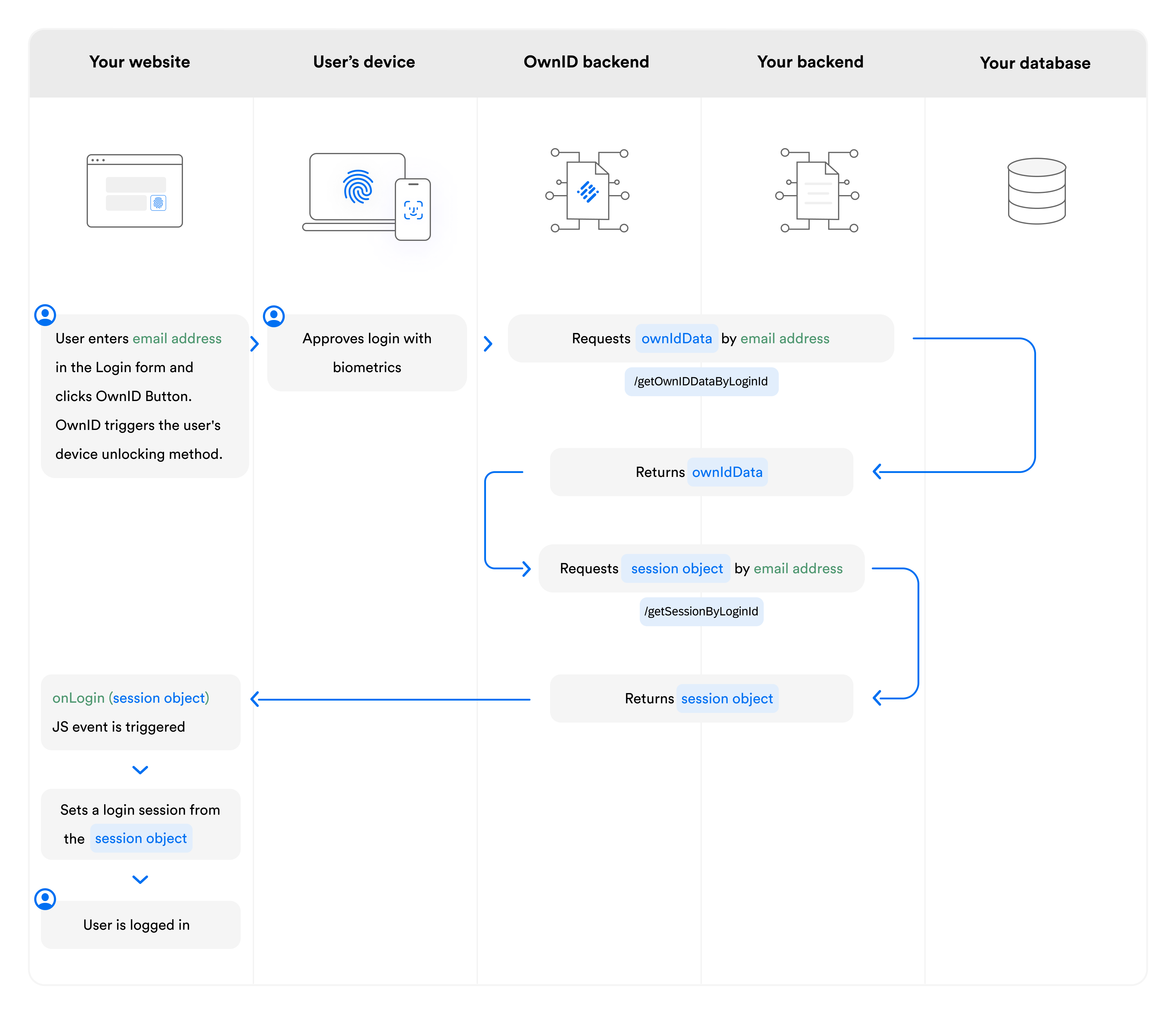Screen dimensions: 1176x1014
Task: Click the OwnID backend circuit document icon
Action: point(587,191)
